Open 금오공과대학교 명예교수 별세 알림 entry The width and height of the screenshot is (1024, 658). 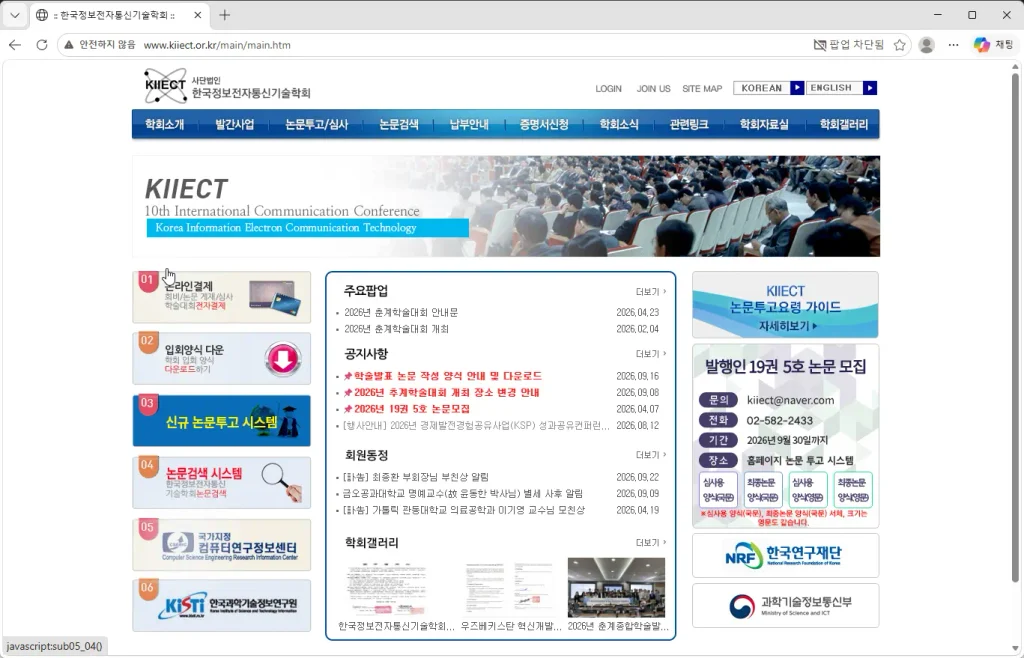463,494
